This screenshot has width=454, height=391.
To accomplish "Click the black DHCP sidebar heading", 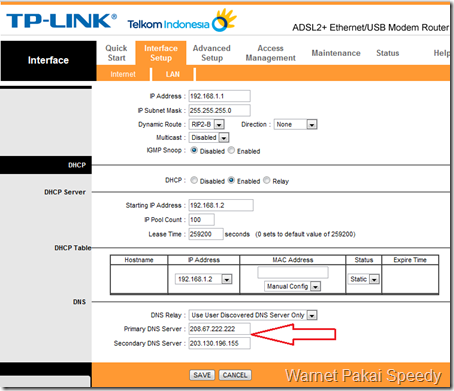I will (46, 165).
